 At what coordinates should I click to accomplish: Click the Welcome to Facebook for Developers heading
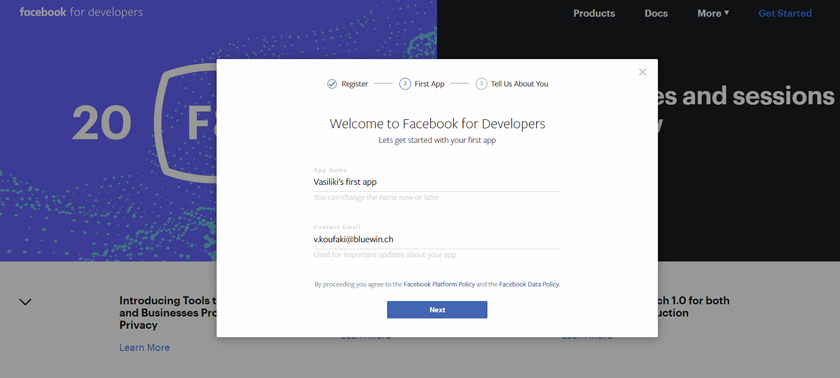pos(437,124)
